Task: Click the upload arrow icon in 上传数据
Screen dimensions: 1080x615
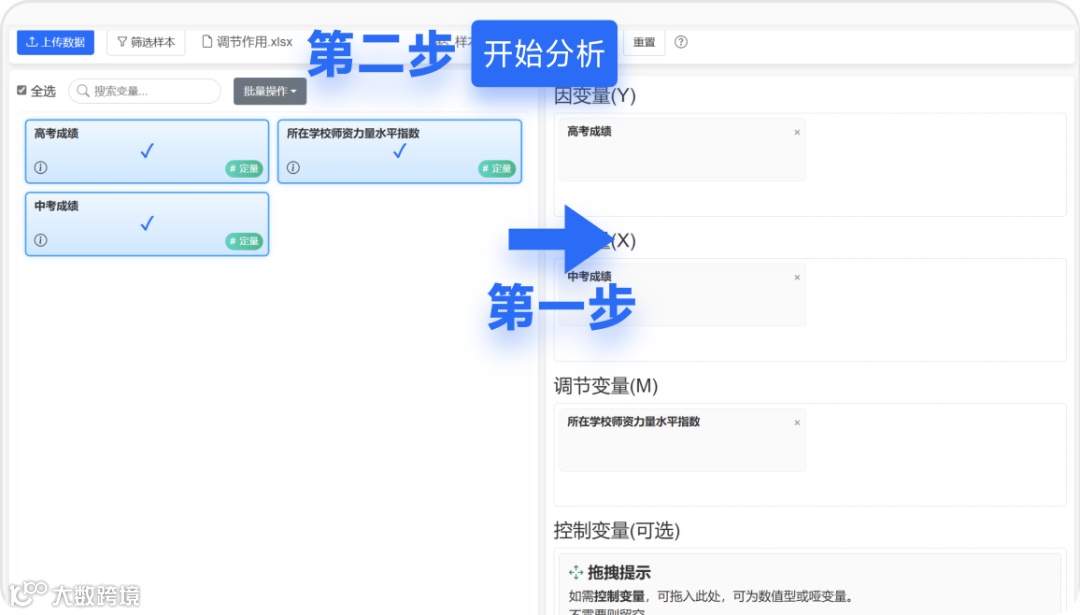Action: point(32,42)
